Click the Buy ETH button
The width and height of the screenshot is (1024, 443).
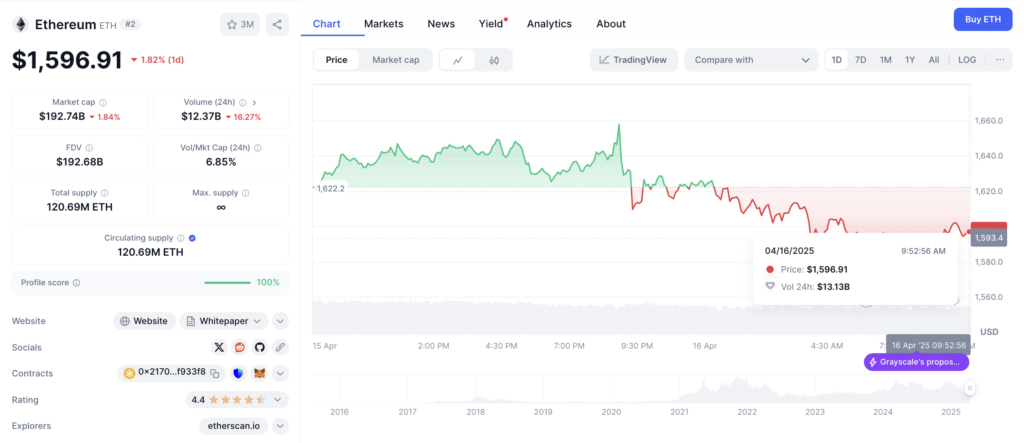point(983,20)
